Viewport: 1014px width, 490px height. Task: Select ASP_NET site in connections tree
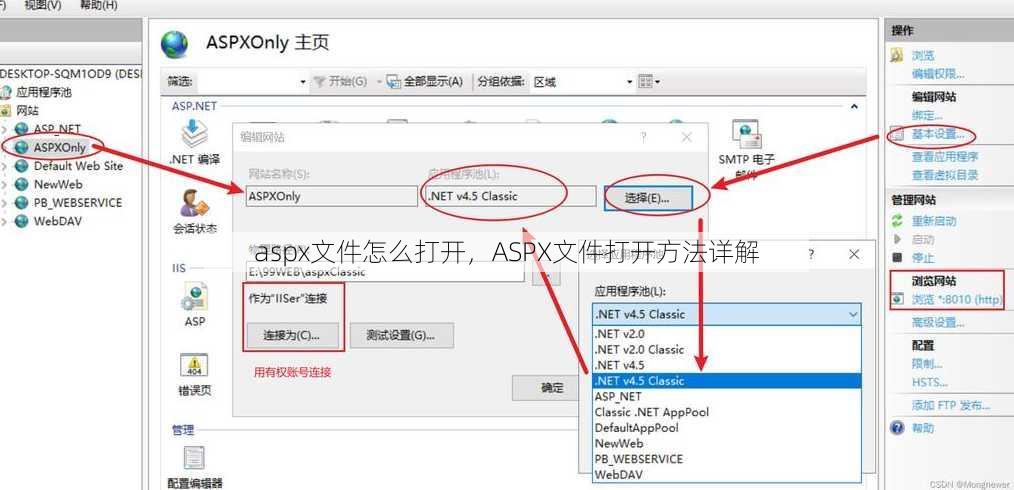click(x=57, y=129)
